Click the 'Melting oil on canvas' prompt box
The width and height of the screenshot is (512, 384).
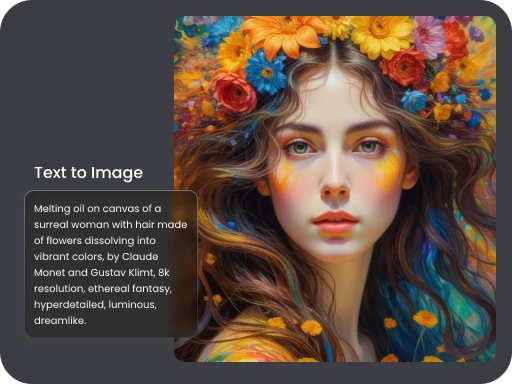(x=111, y=263)
